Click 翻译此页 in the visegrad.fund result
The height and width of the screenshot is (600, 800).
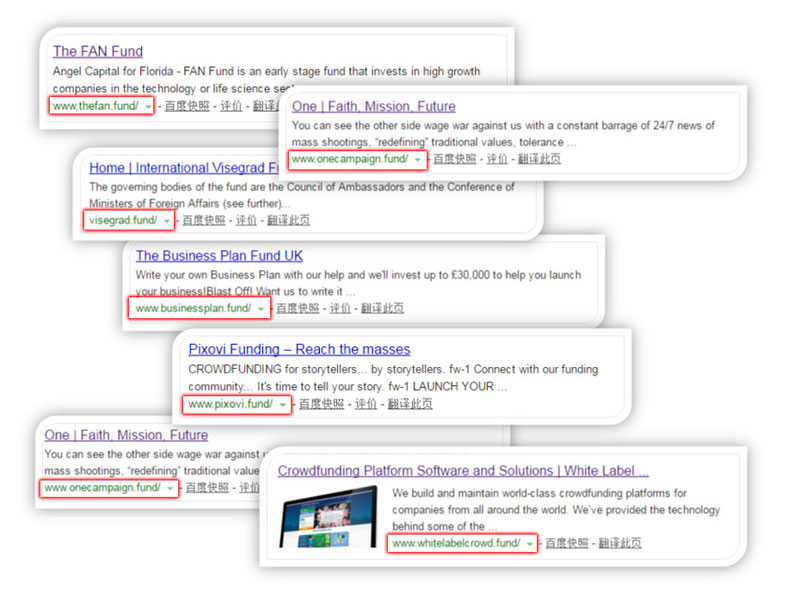[288, 220]
